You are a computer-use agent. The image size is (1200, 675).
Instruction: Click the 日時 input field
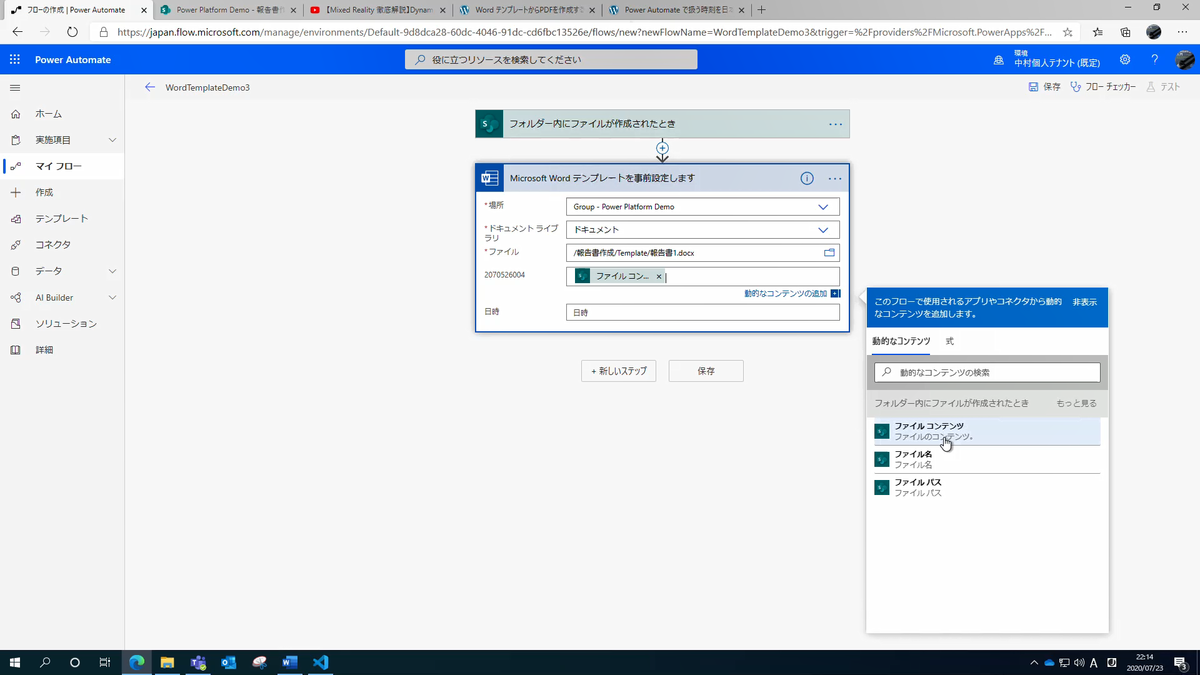(702, 312)
